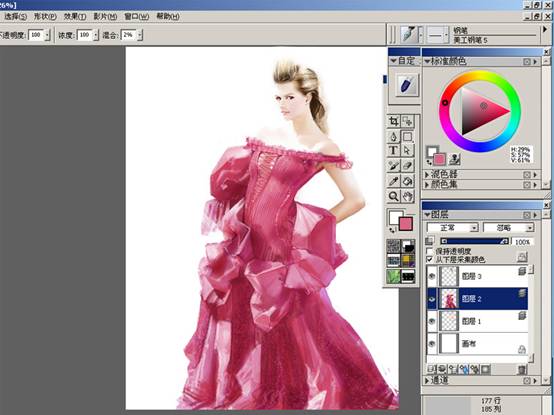Open the 选择 menu
This screenshot has width=554, height=415.
coord(15,16)
